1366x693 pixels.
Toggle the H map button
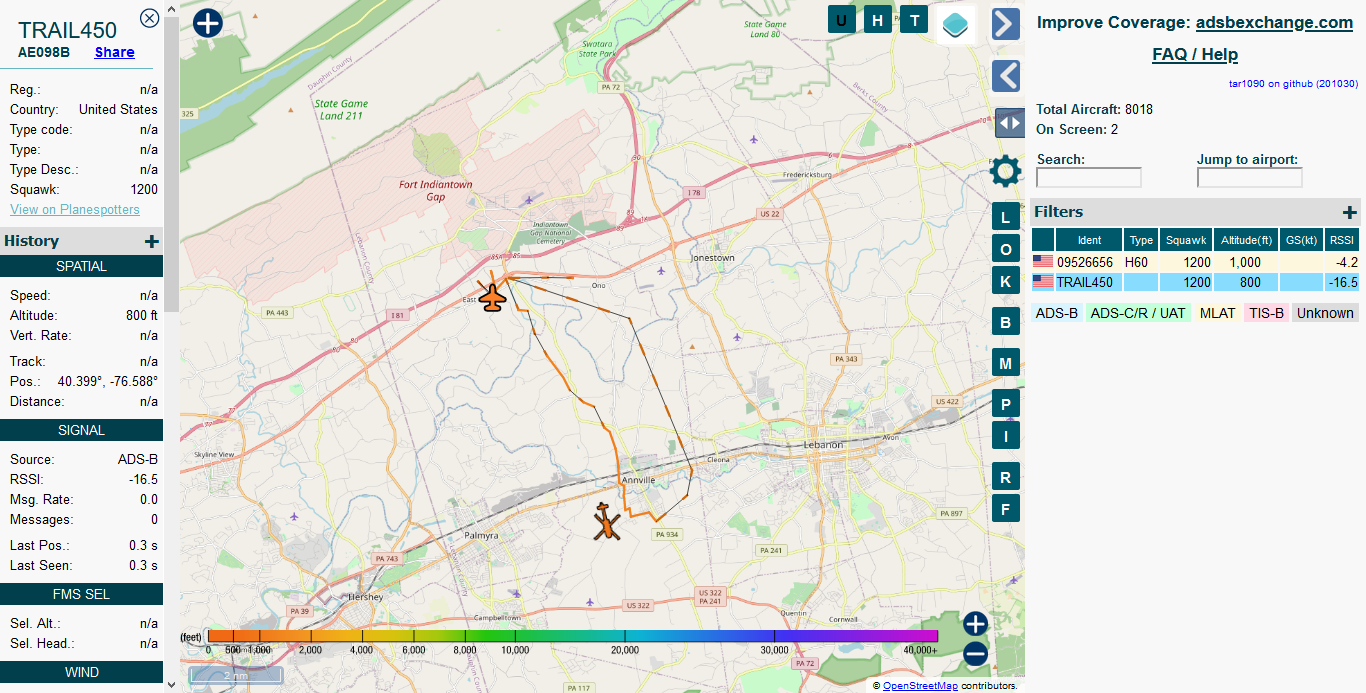tap(878, 19)
